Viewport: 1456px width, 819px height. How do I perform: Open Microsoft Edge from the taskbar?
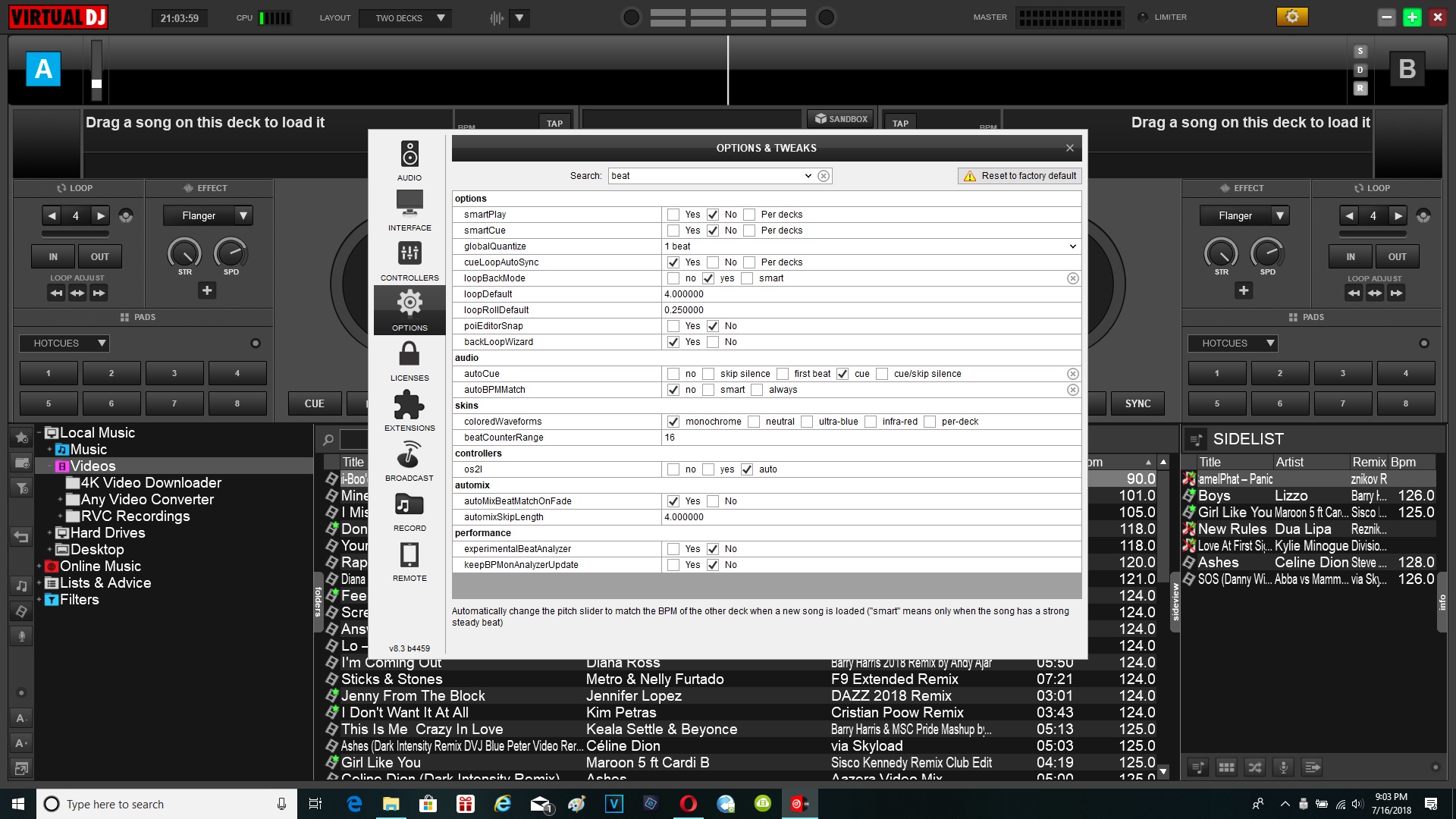(x=354, y=804)
